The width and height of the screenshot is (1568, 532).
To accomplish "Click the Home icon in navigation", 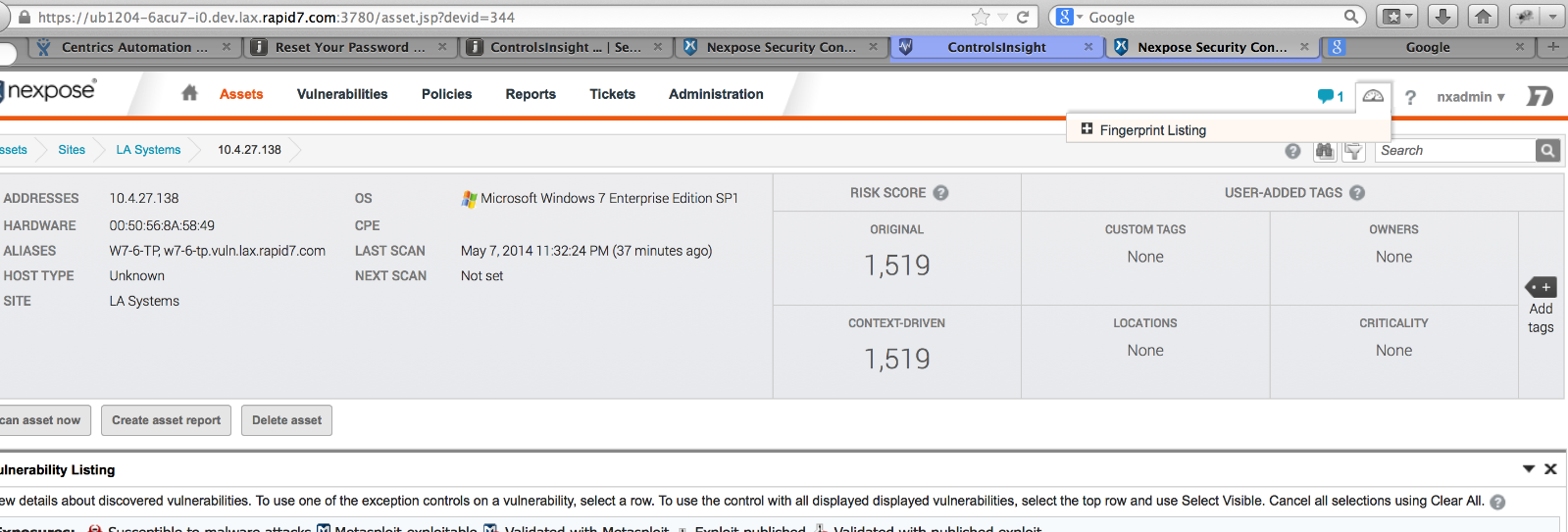I will [189, 93].
